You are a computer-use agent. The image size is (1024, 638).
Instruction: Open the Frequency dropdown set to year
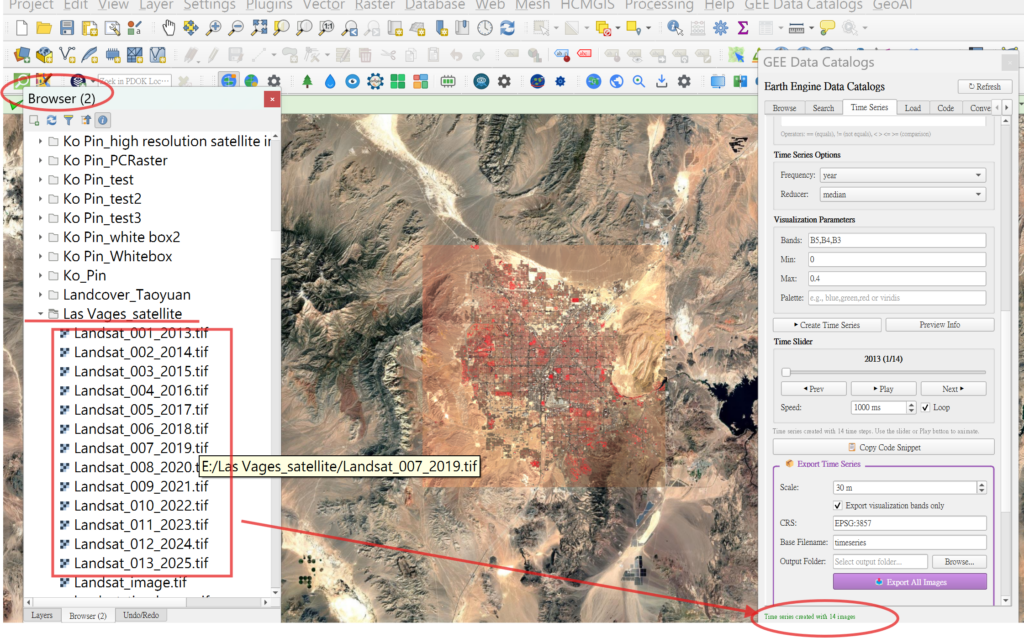(902, 175)
